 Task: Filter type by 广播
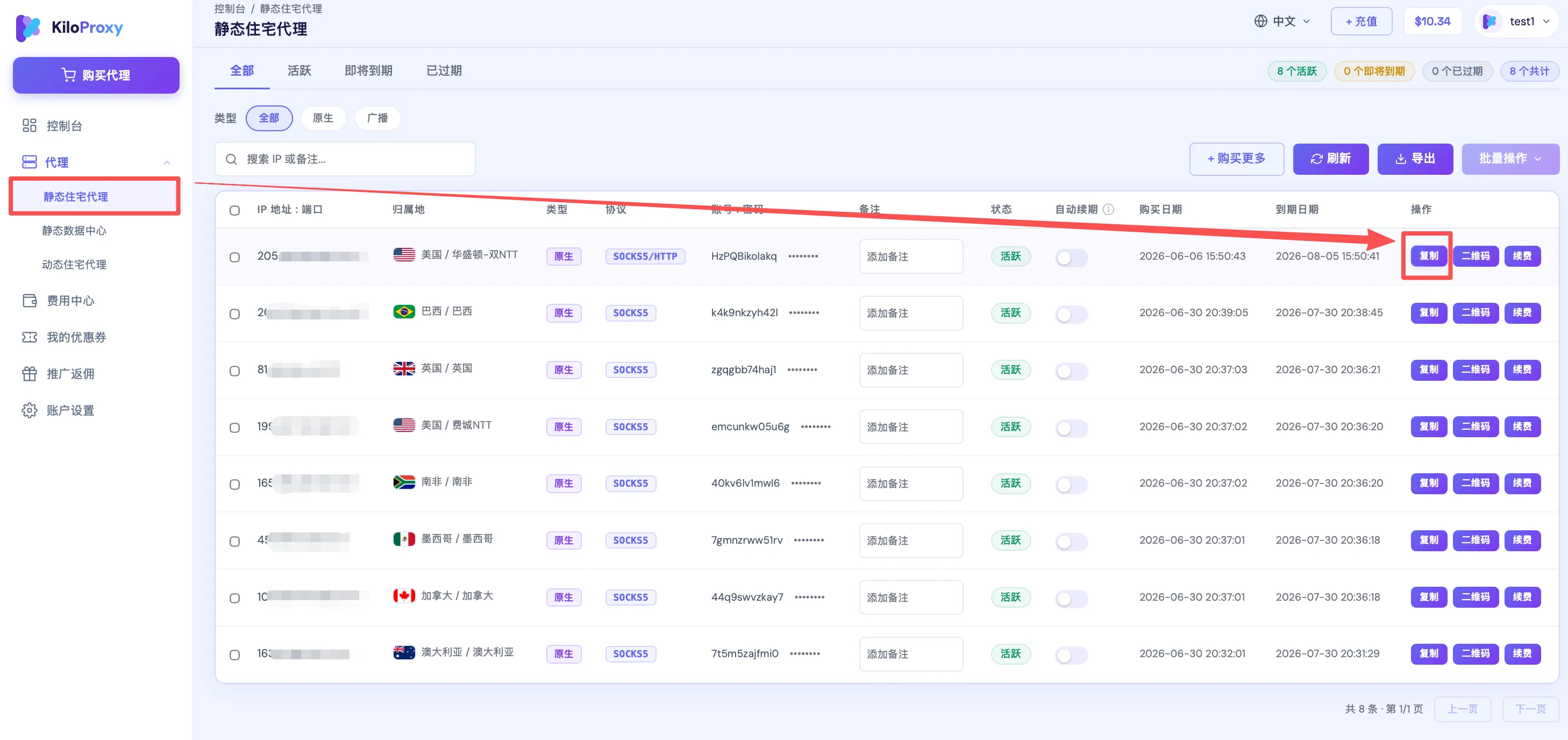click(377, 118)
